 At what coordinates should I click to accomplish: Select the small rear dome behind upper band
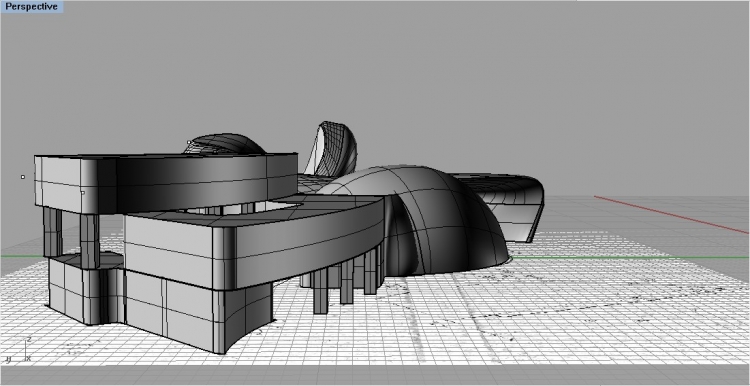pos(225,144)
